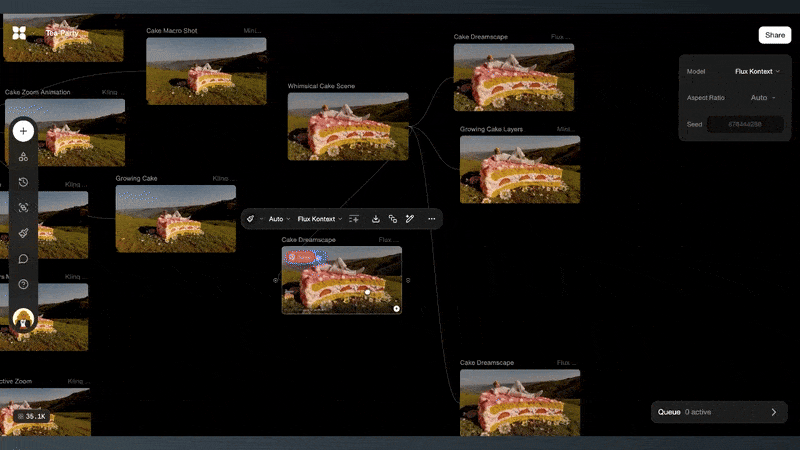Open the Auto aspect dropdown in floating toolbar

tap(279, 219)
